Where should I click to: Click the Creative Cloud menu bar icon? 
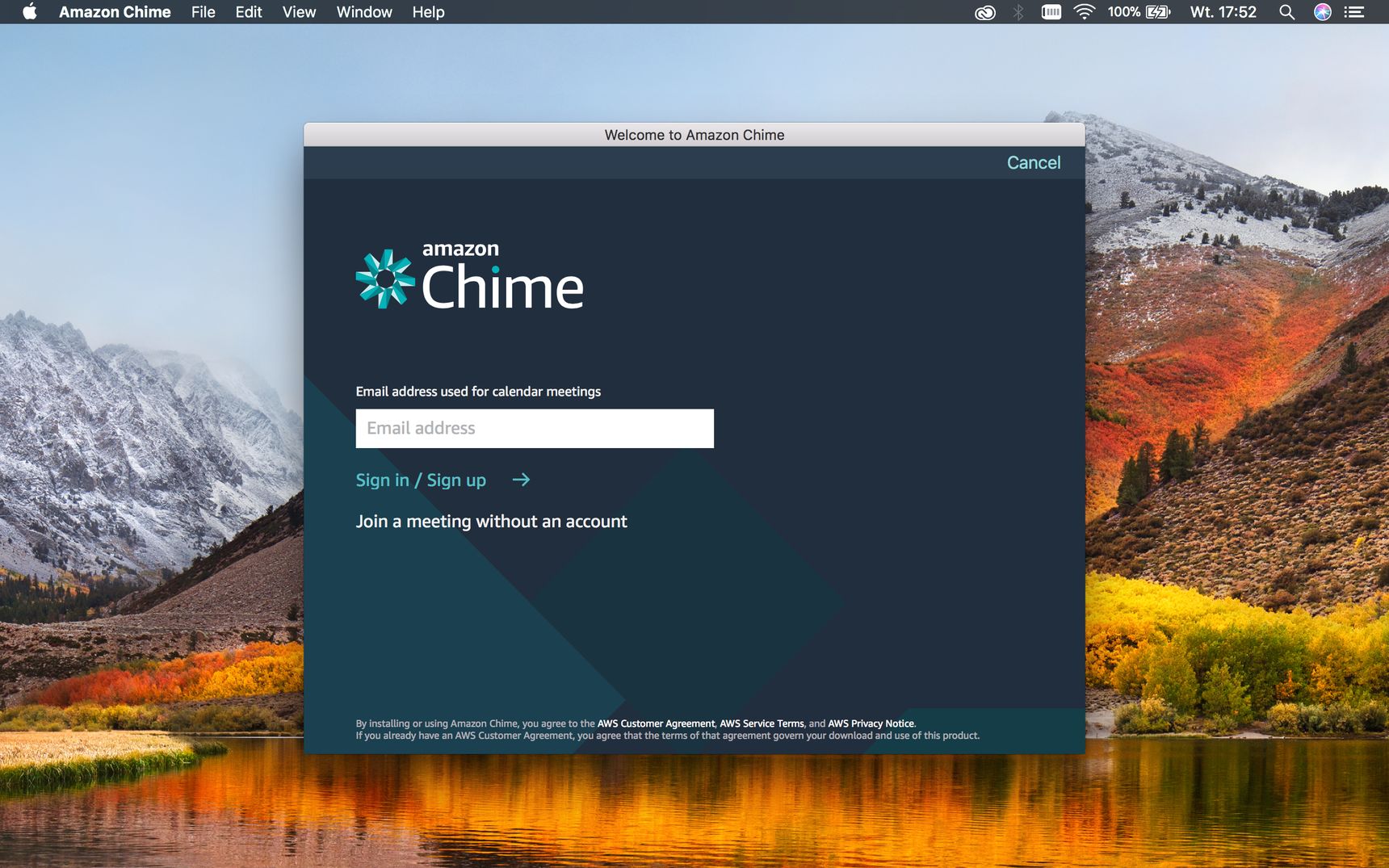tap(985, 12)
